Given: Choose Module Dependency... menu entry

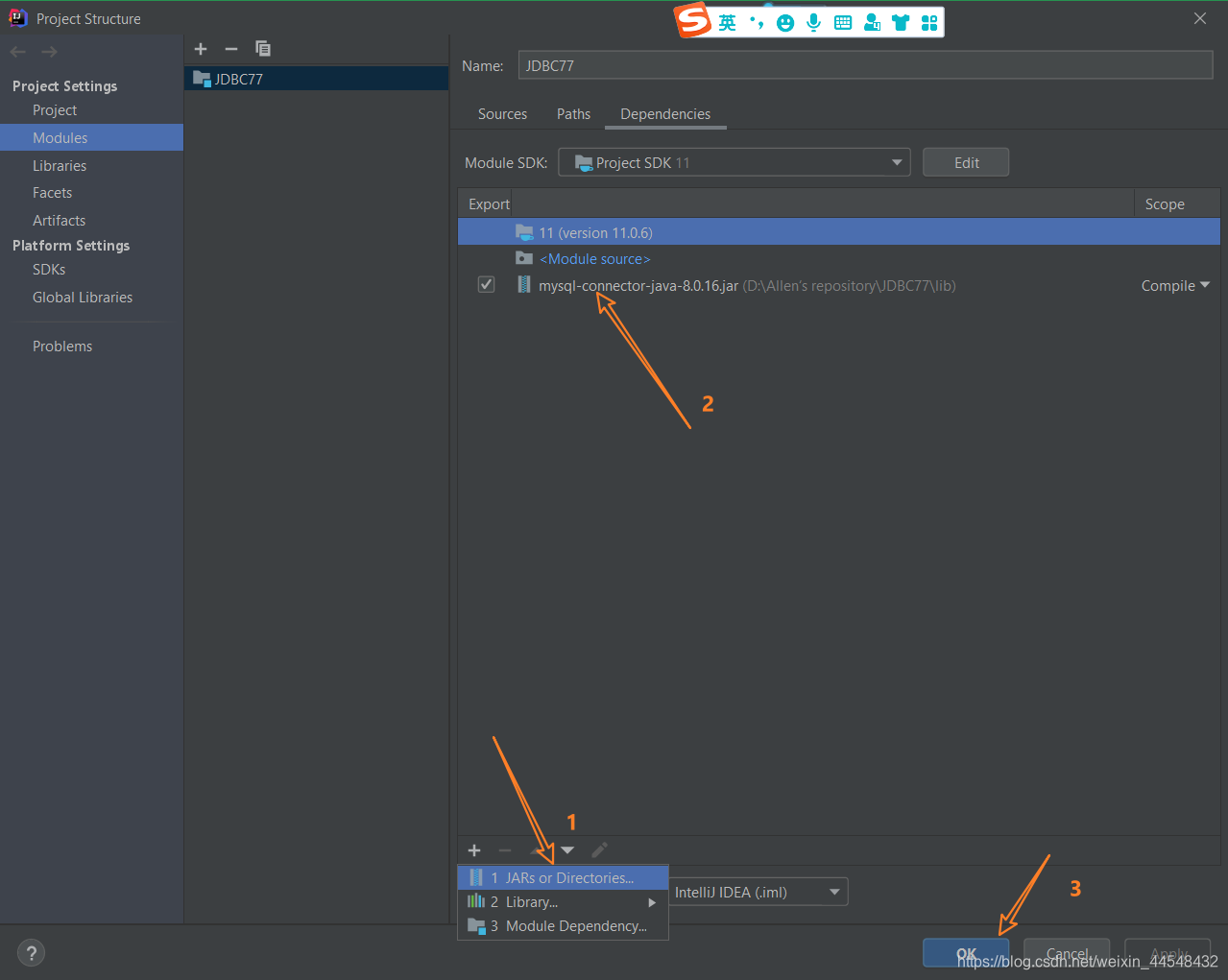Looking at the screenshot, I should (563, 926).
